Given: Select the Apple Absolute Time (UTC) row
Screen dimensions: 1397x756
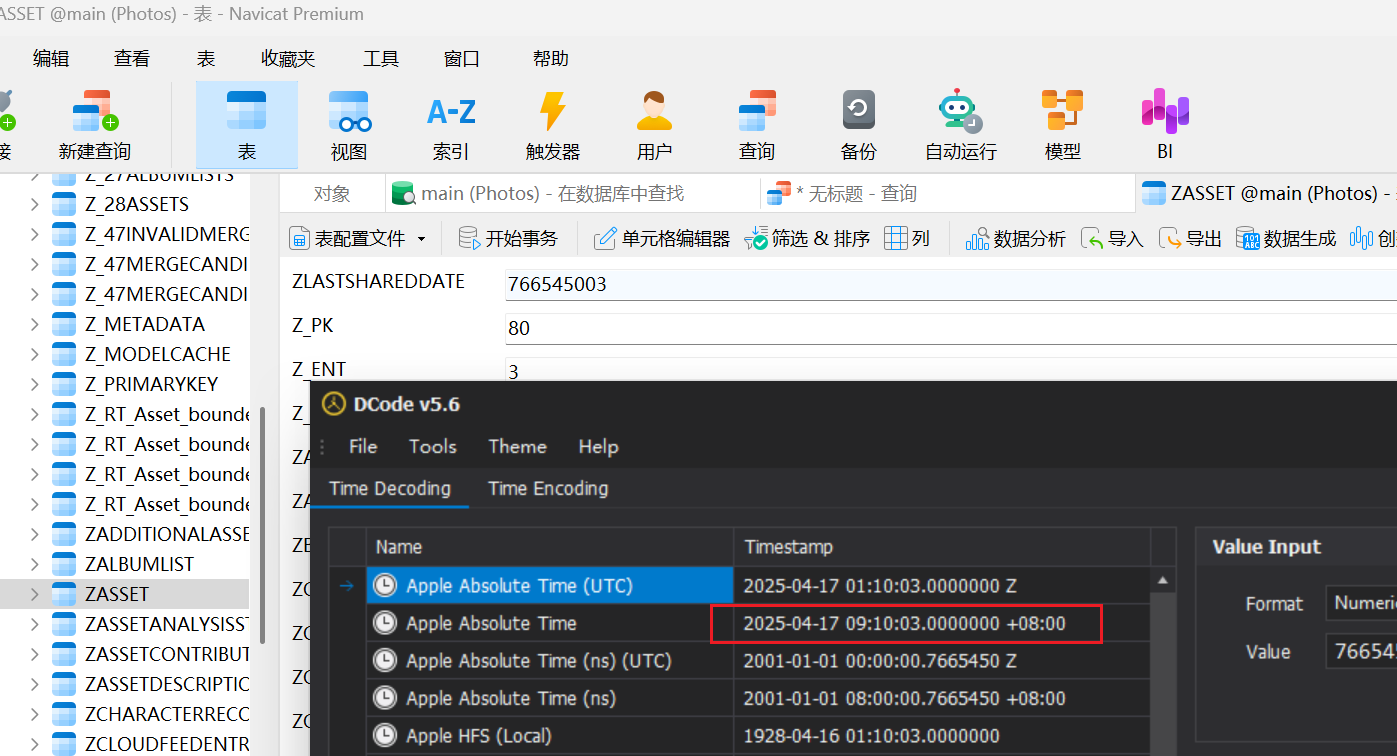Looking at the screenshot, I should click(x=518, y=586).
